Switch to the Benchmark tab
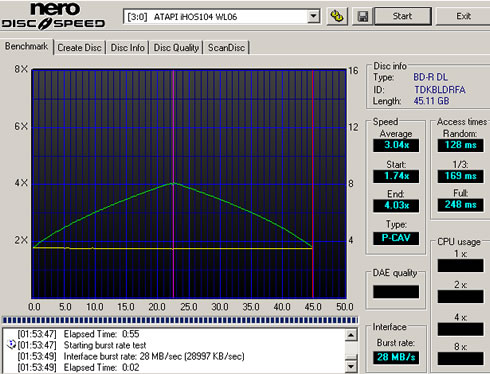Screen dimensions: 490x374 click(26, 46)
